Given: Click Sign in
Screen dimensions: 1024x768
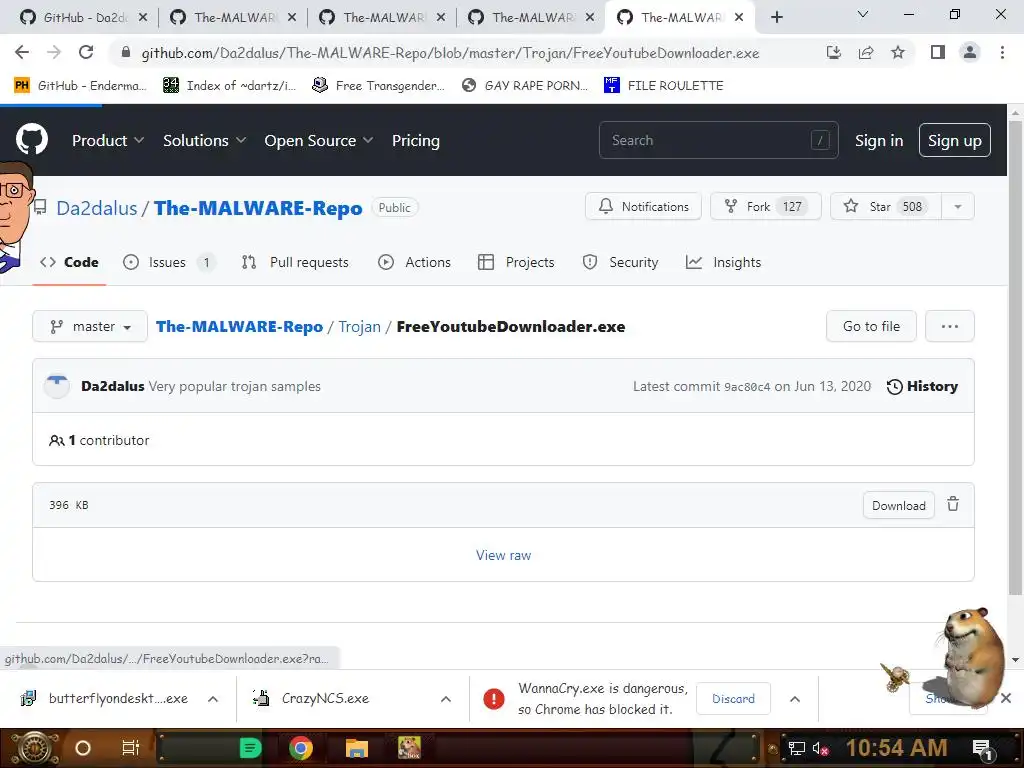Looking at the screenshot, I should [879, 140].
